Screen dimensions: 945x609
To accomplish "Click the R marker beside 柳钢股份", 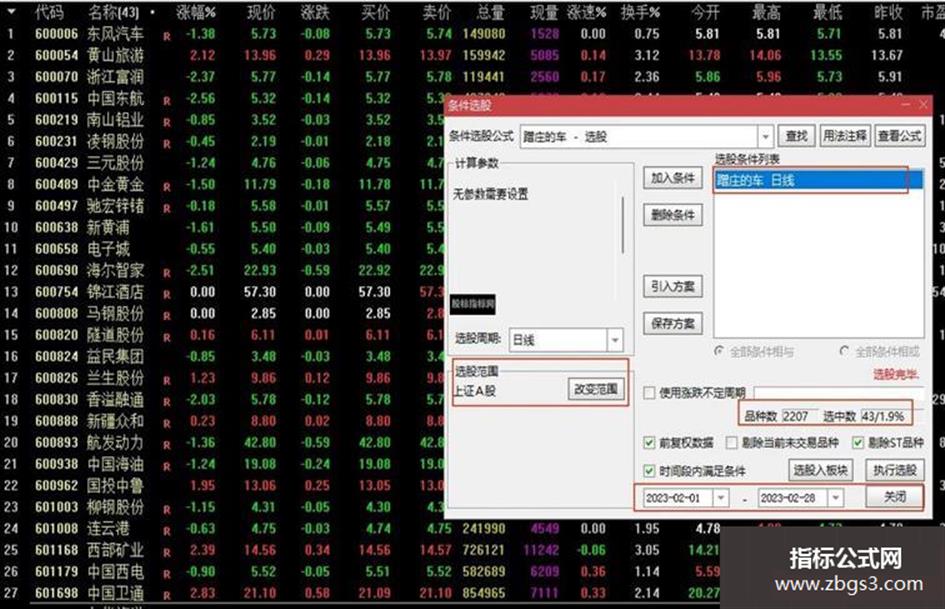I will [x=167, y=510].
